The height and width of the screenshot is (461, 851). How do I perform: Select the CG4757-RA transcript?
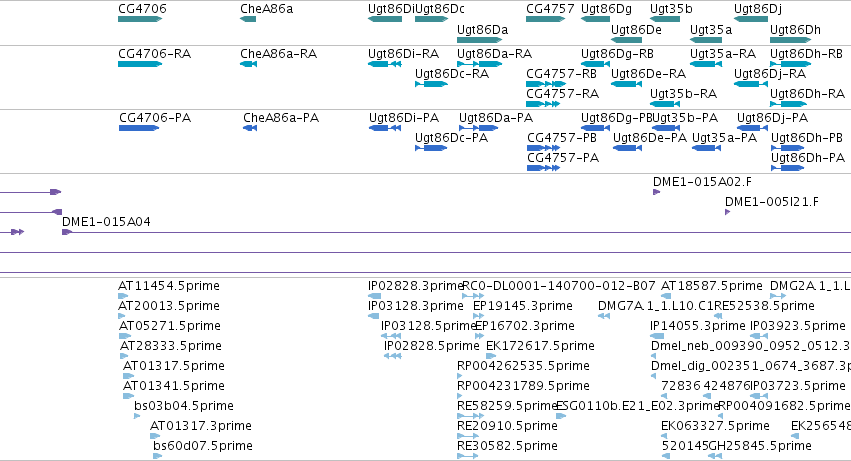[x=543, y=104]
